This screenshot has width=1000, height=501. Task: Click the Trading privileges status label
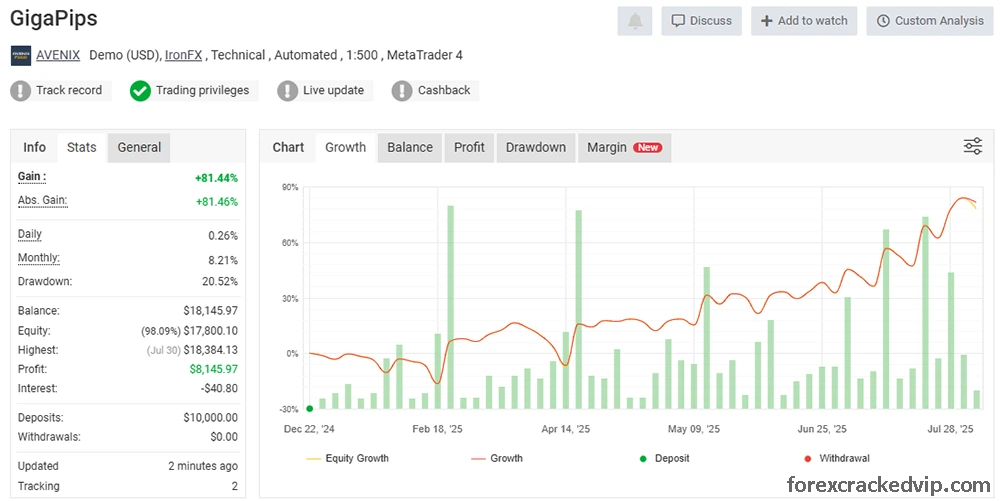pyautogui.click(x=202, y=91)
